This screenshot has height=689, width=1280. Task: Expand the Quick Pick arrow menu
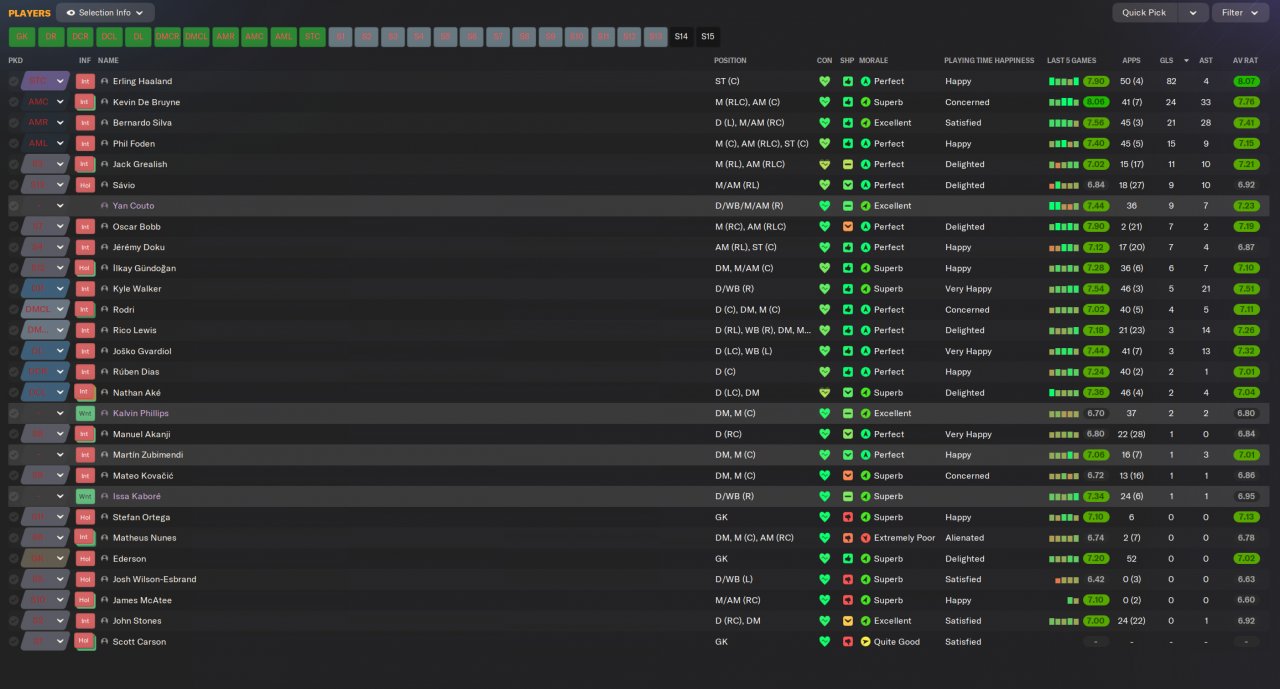pyautogui.click(x=1193, y=13)
